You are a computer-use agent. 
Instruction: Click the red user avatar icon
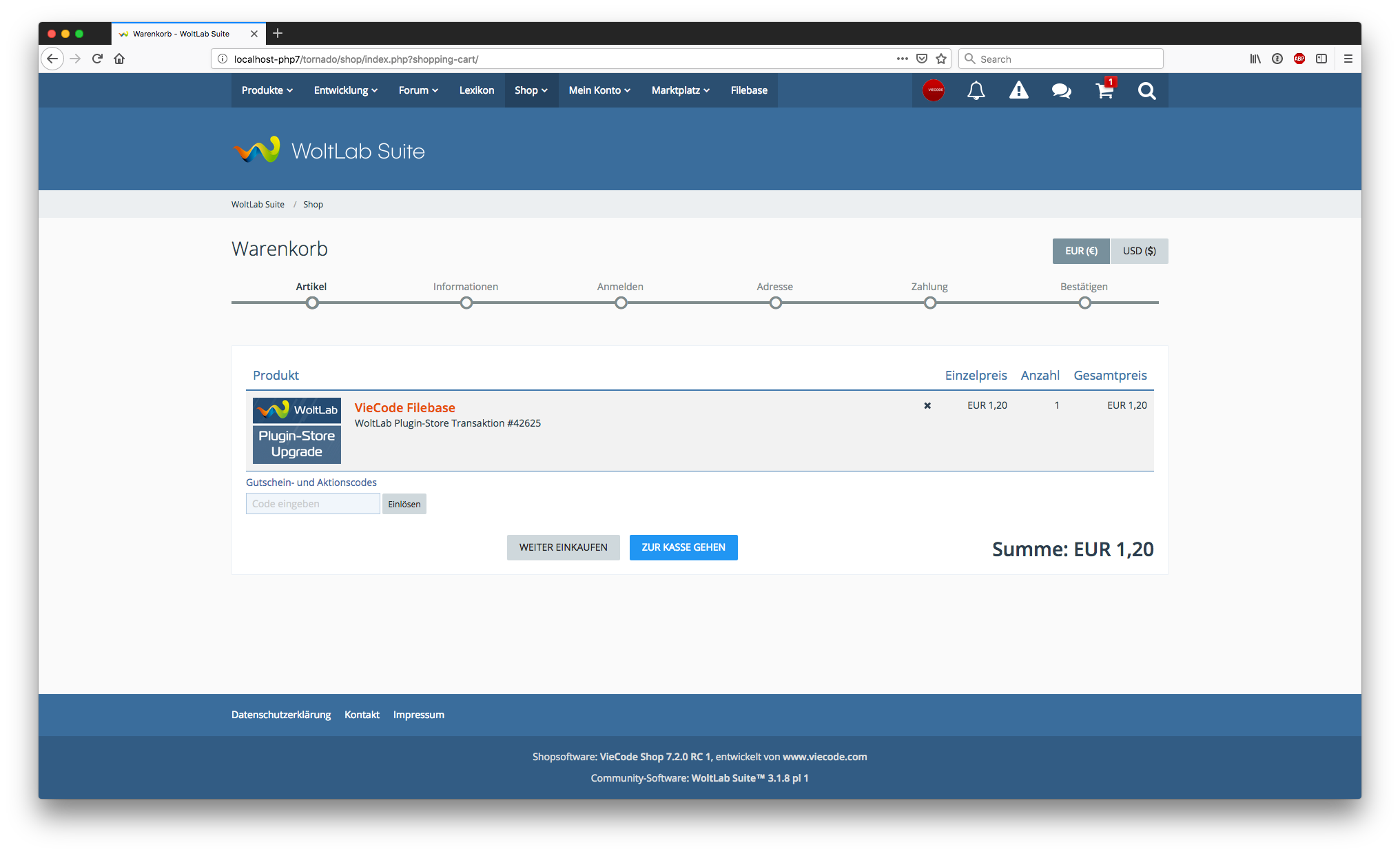point(934,90)
